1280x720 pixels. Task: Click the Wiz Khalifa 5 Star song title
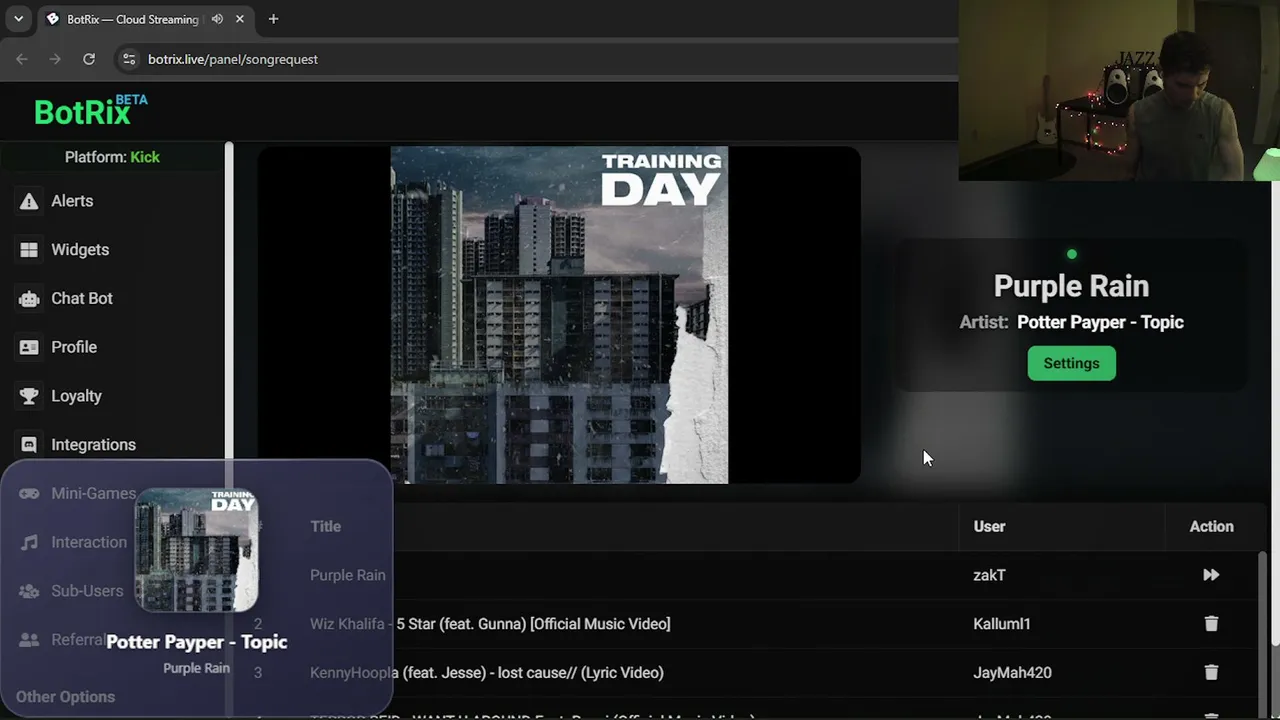pos(490,624)
